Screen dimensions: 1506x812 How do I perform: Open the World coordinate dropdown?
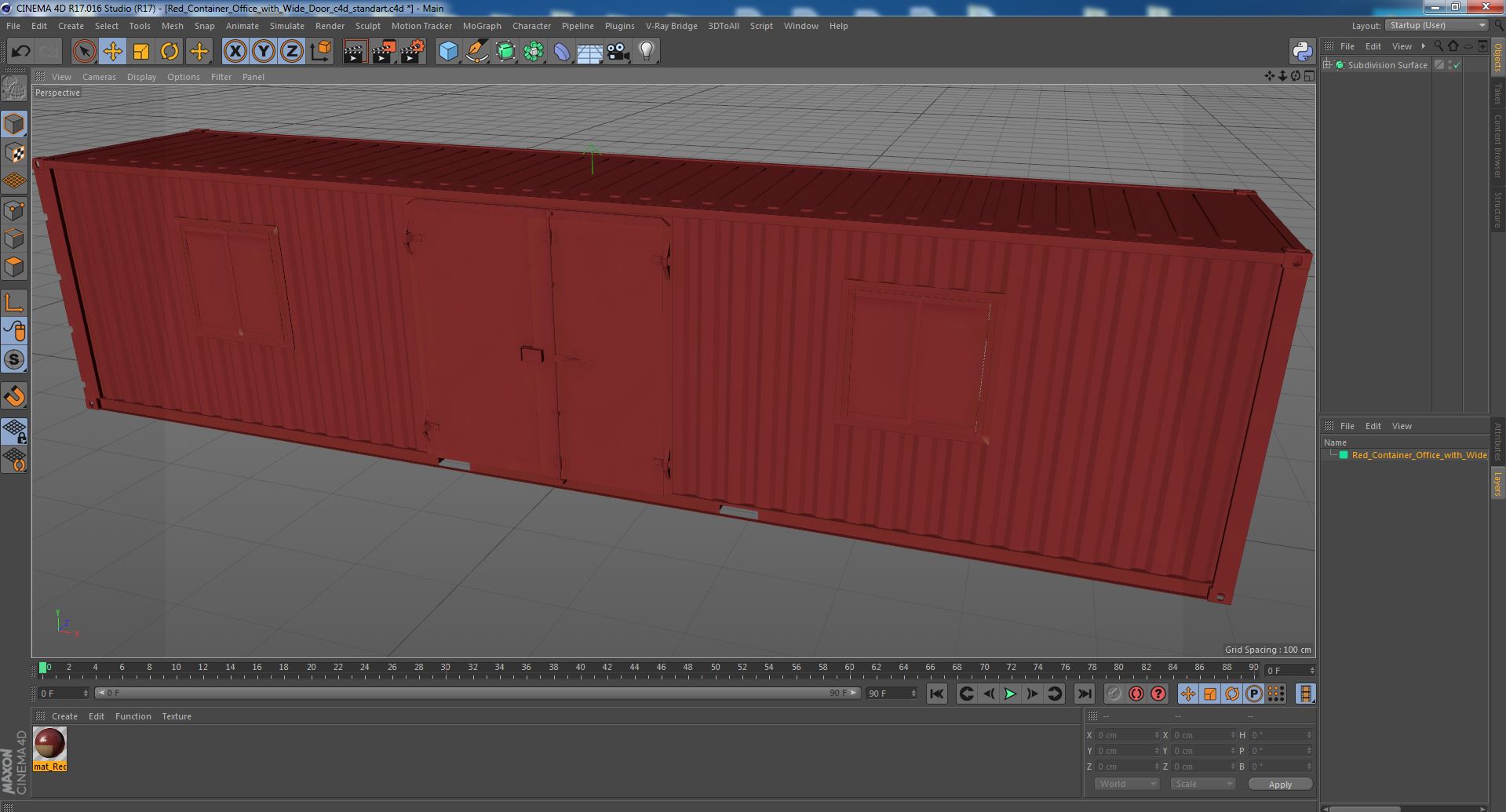click(x=1126, y=784)
